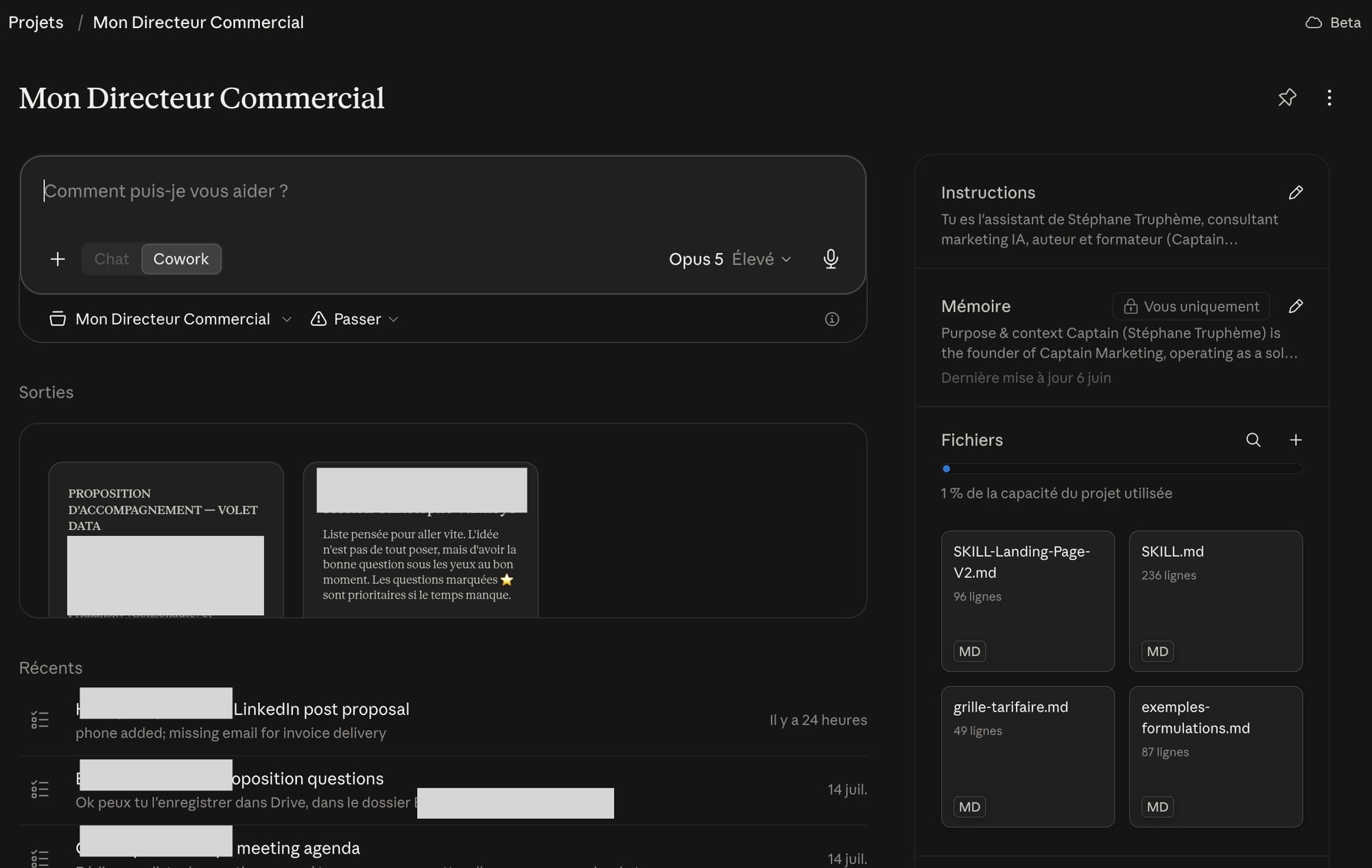Open the grille-tarifaire.md file card

pos(1028,757)
